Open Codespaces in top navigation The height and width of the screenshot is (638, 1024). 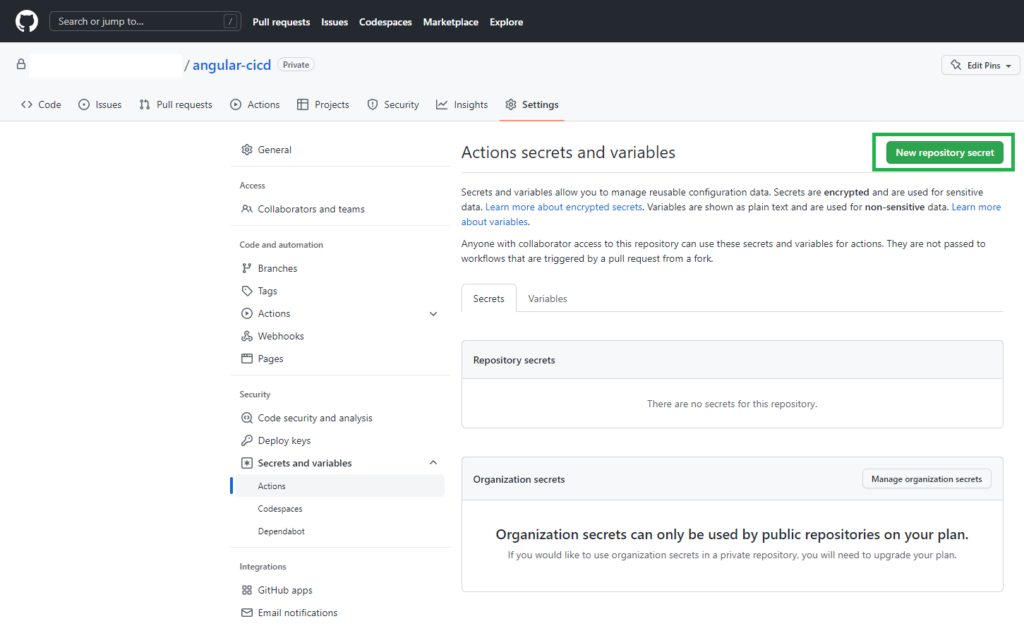(385, 22)
